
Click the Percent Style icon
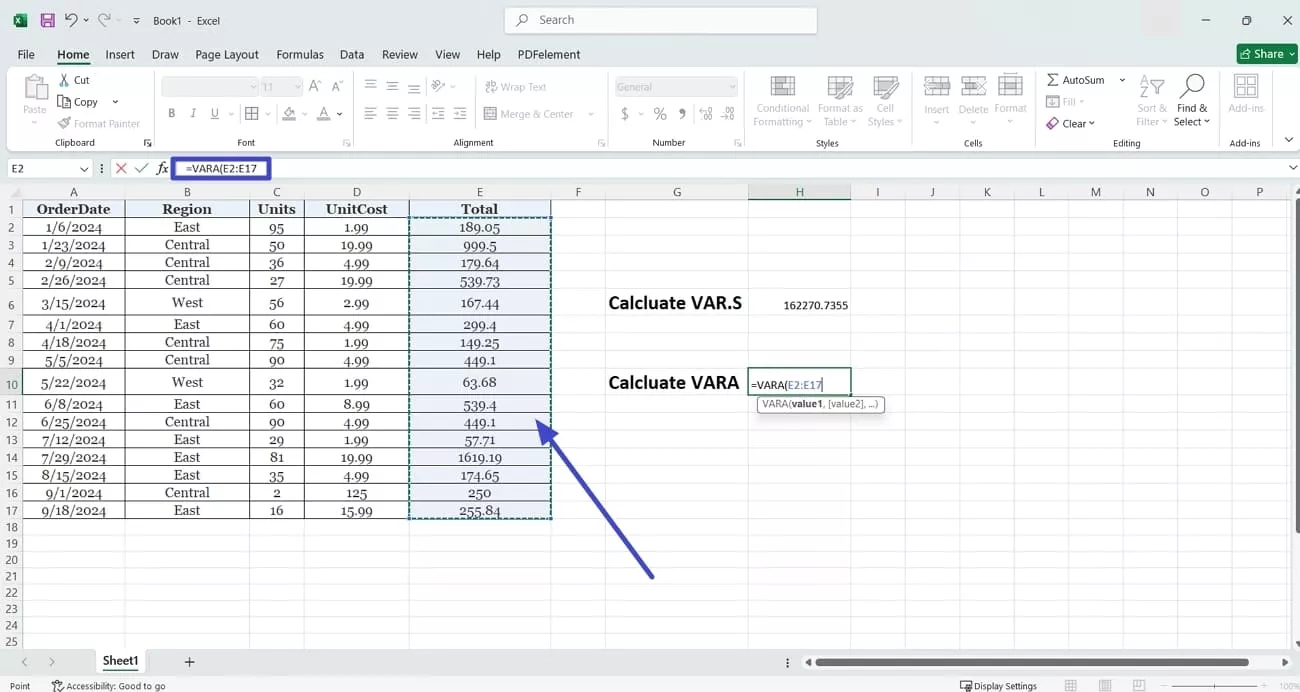coord(659,114)
